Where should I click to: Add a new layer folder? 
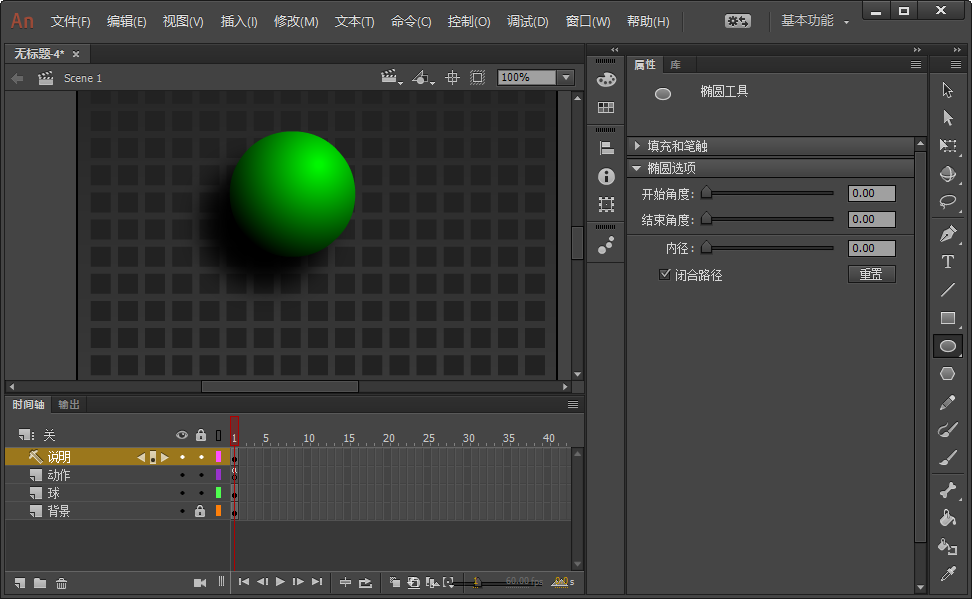click(x=40, y=583)
